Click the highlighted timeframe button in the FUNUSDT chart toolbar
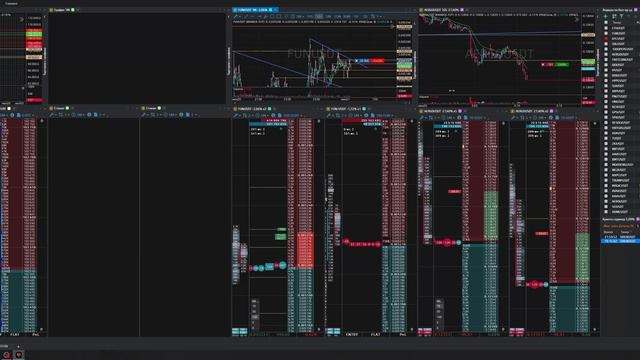 click(319, 17)
